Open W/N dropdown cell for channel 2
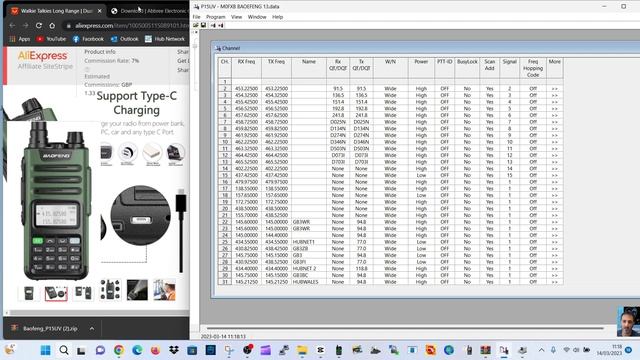The image size is (640, 360). pyautogui.click(x=390, y=89)
